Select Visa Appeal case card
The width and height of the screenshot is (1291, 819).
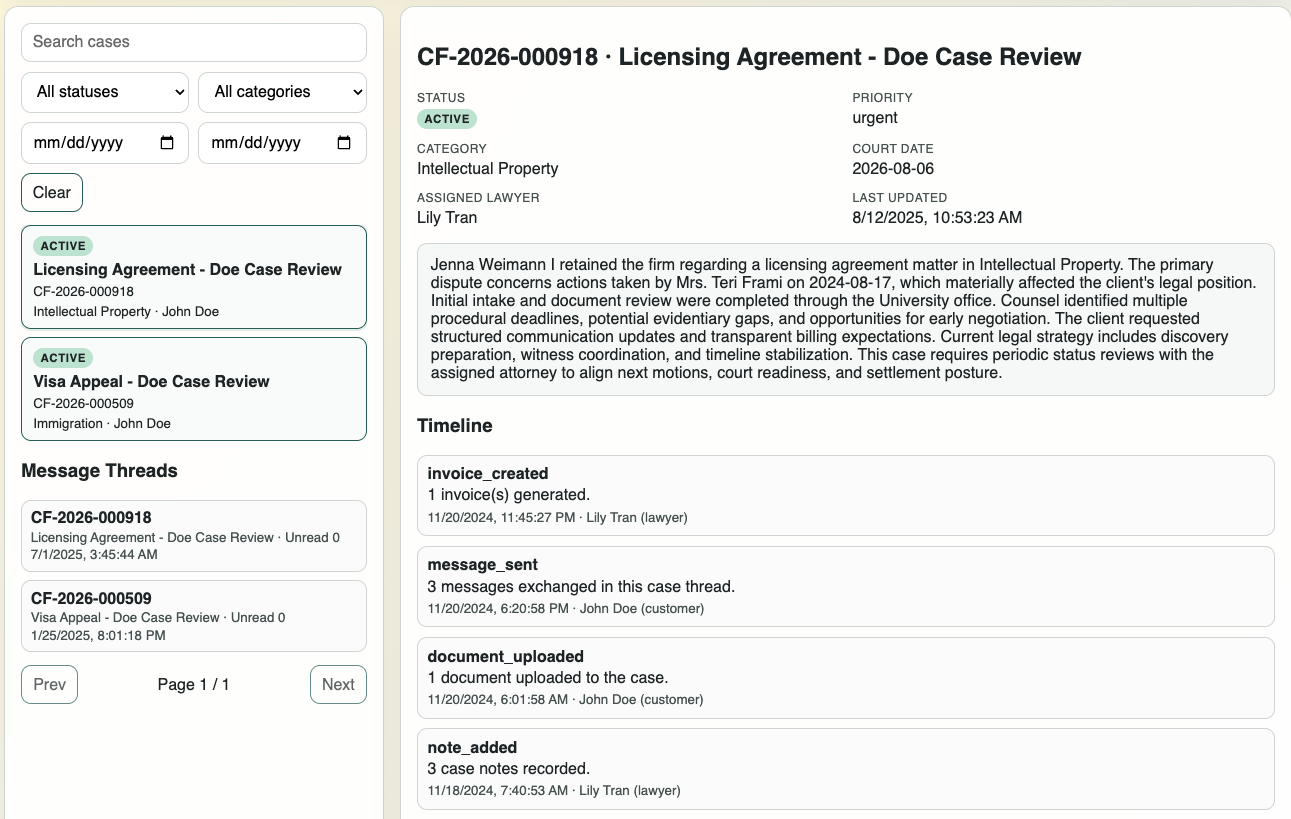pyautogui.click(x=194, y=389)
